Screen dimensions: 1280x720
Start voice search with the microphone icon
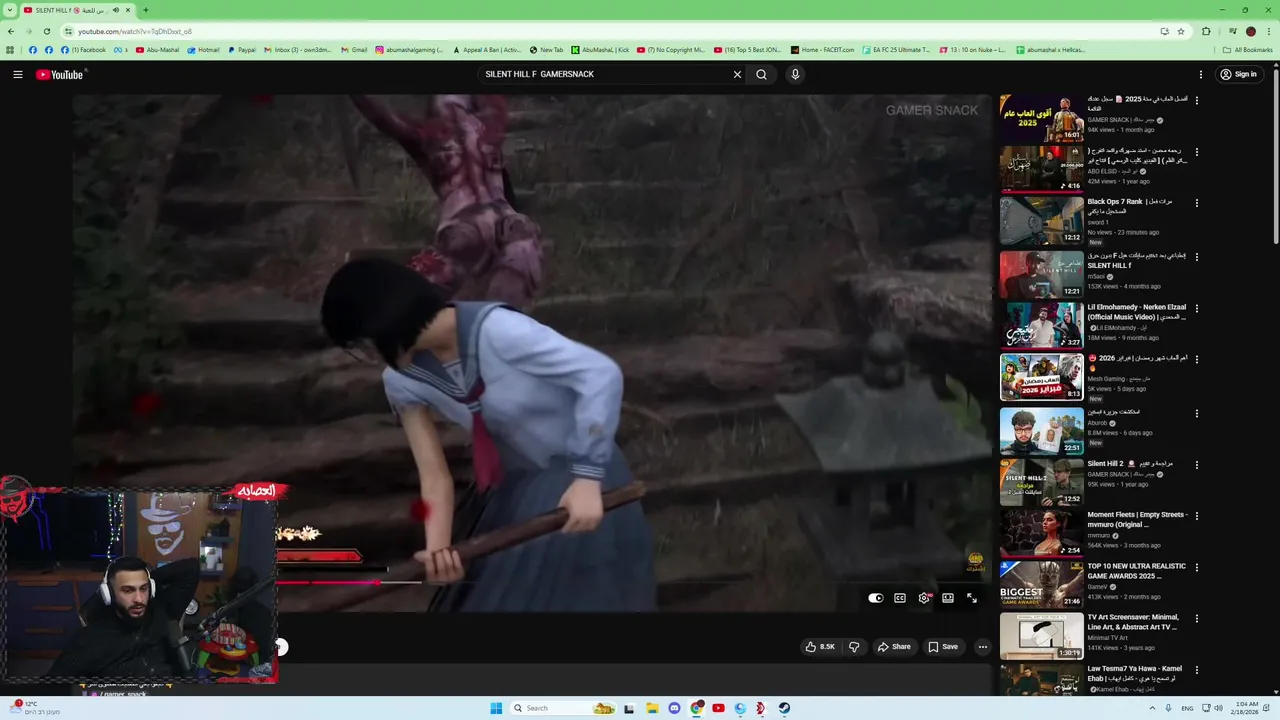795,74
